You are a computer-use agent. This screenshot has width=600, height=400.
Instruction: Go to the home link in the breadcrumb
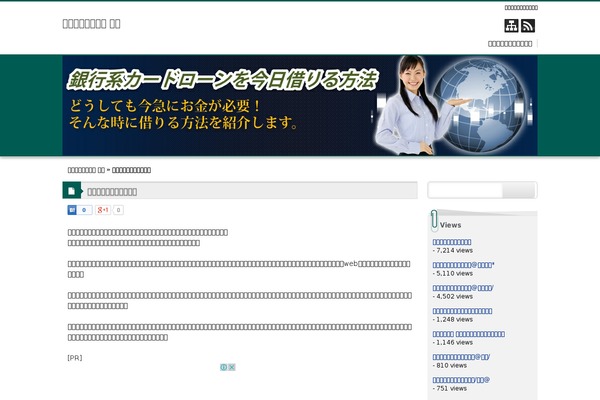click(86, 170)
